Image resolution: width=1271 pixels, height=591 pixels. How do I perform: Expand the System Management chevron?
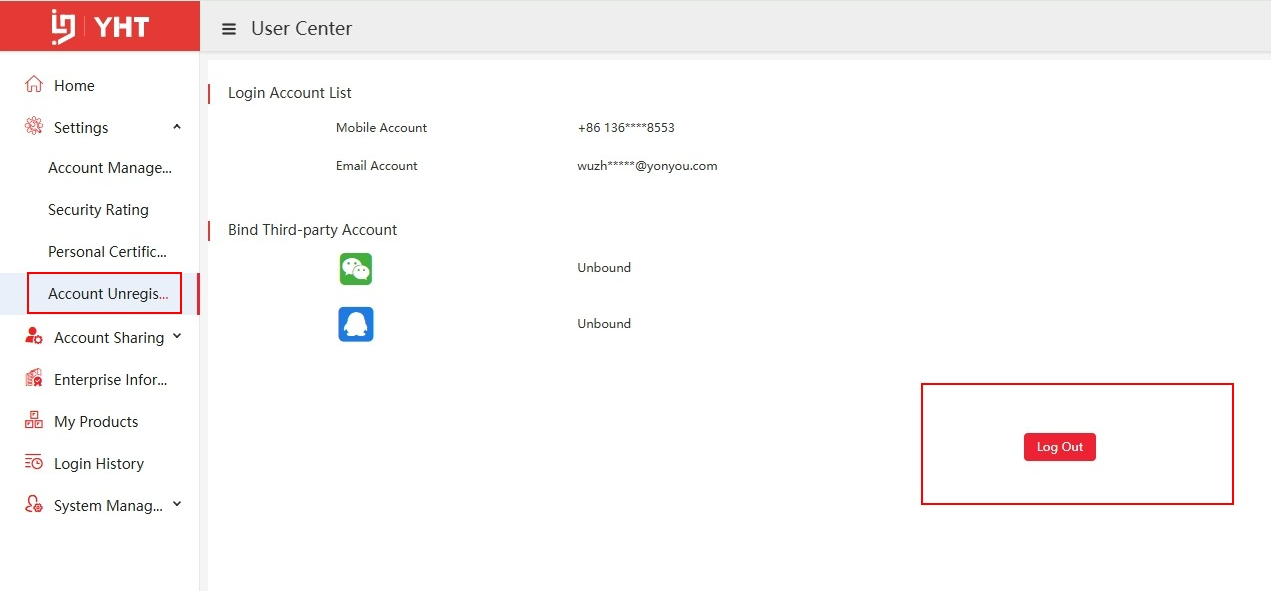click(x=177, y=505)
